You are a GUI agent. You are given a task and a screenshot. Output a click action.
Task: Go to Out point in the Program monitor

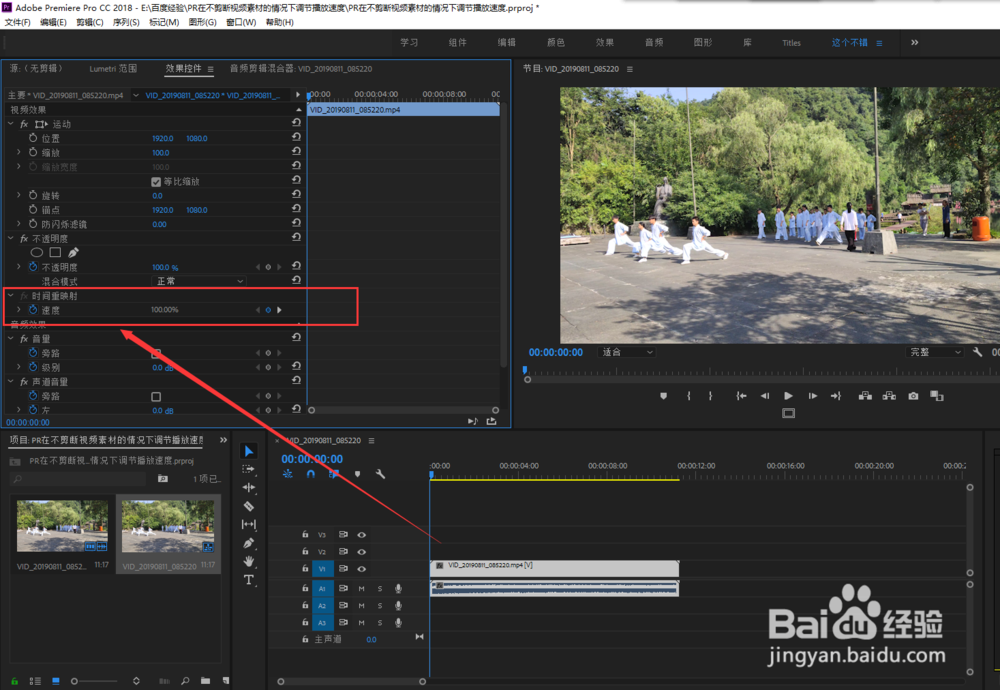pos(836,396)
